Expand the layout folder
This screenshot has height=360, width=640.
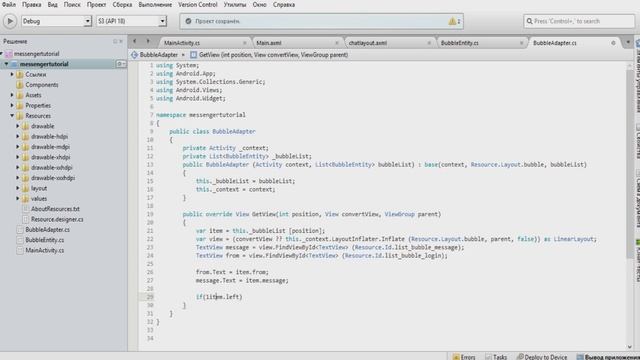tap(18, 188)
